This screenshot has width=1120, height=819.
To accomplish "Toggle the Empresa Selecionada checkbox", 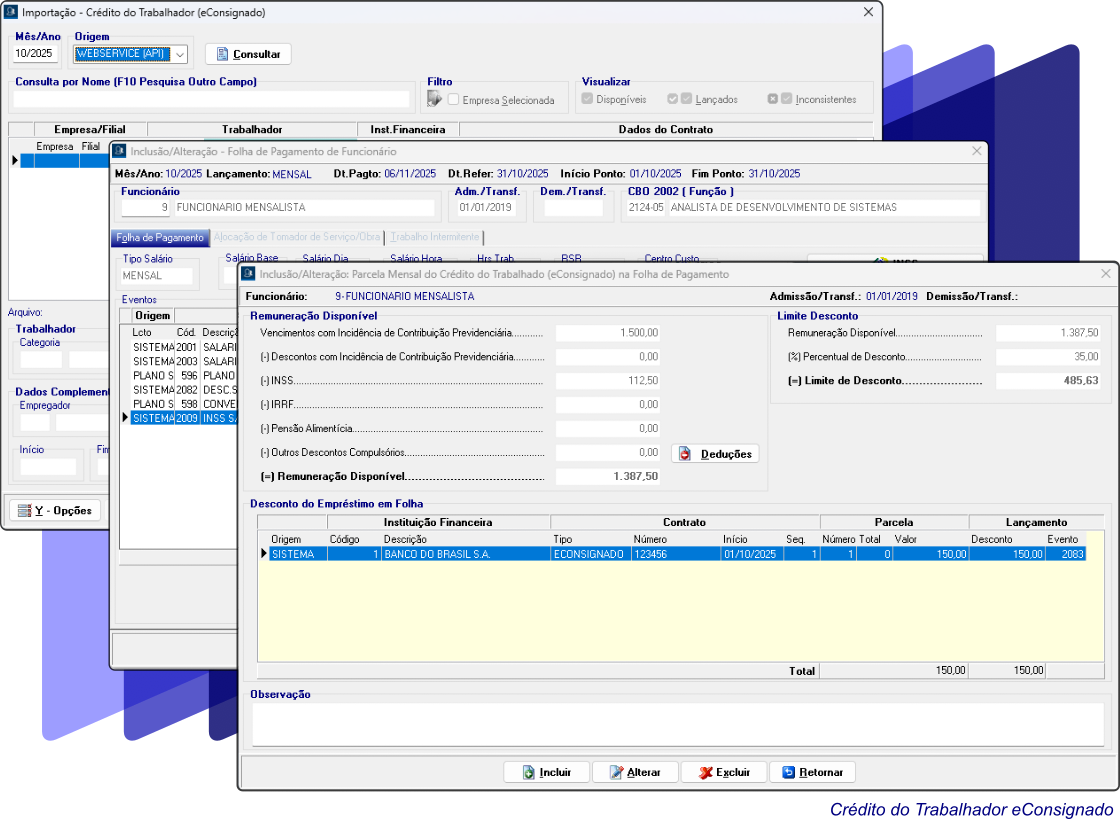I will (454, 100).
